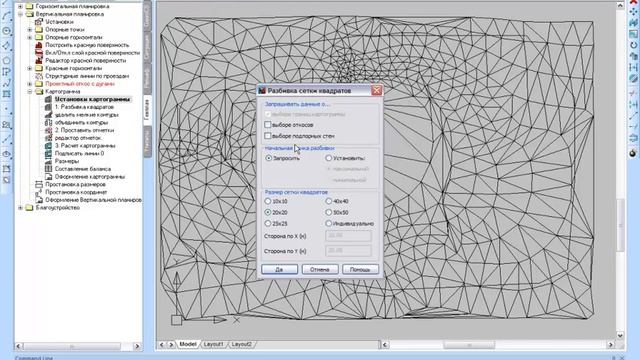Image resolution: width=640 pixels, height=360 pixels.
Task: Click the tree panel horizontal scrollbar thumb
Action: click(71, 346)
